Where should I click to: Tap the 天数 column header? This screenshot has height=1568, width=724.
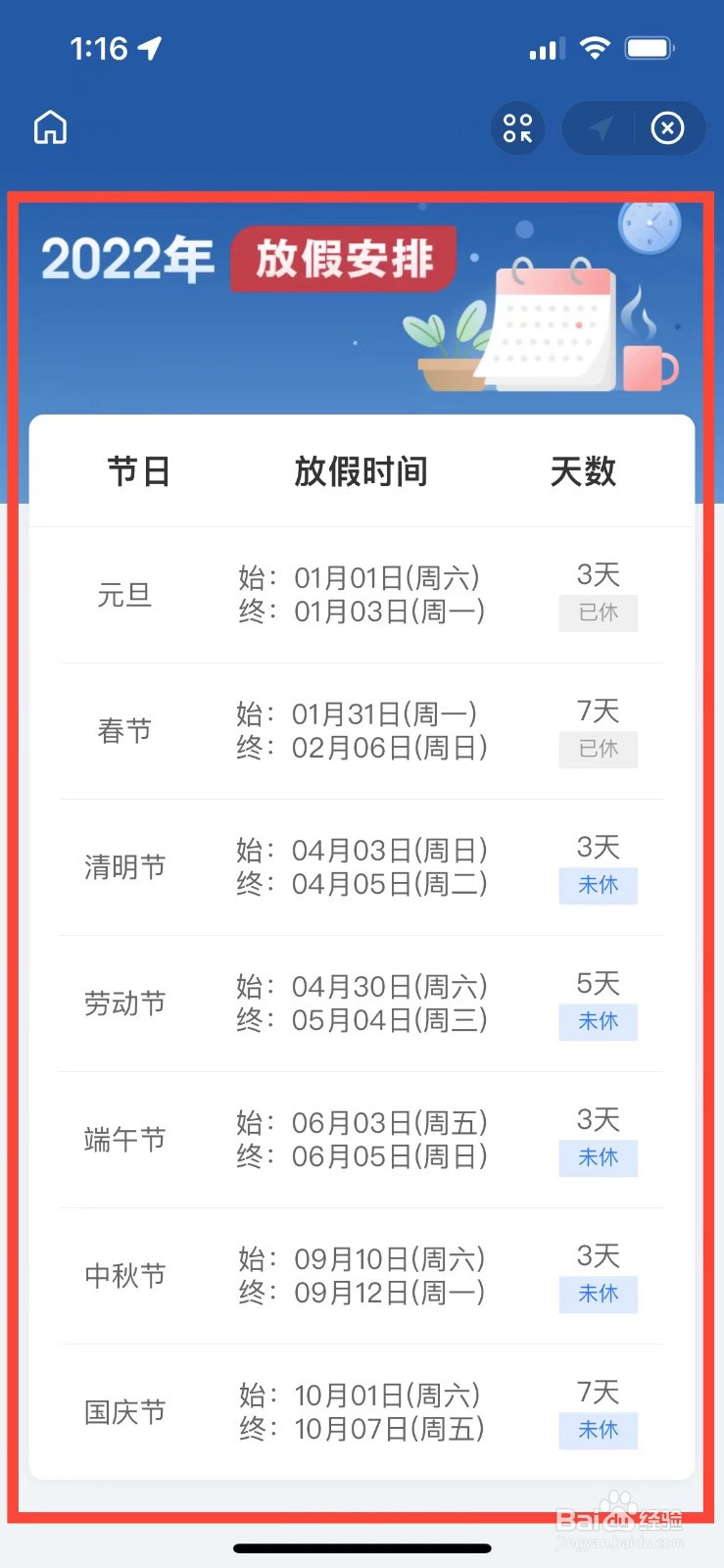(583, 471)
